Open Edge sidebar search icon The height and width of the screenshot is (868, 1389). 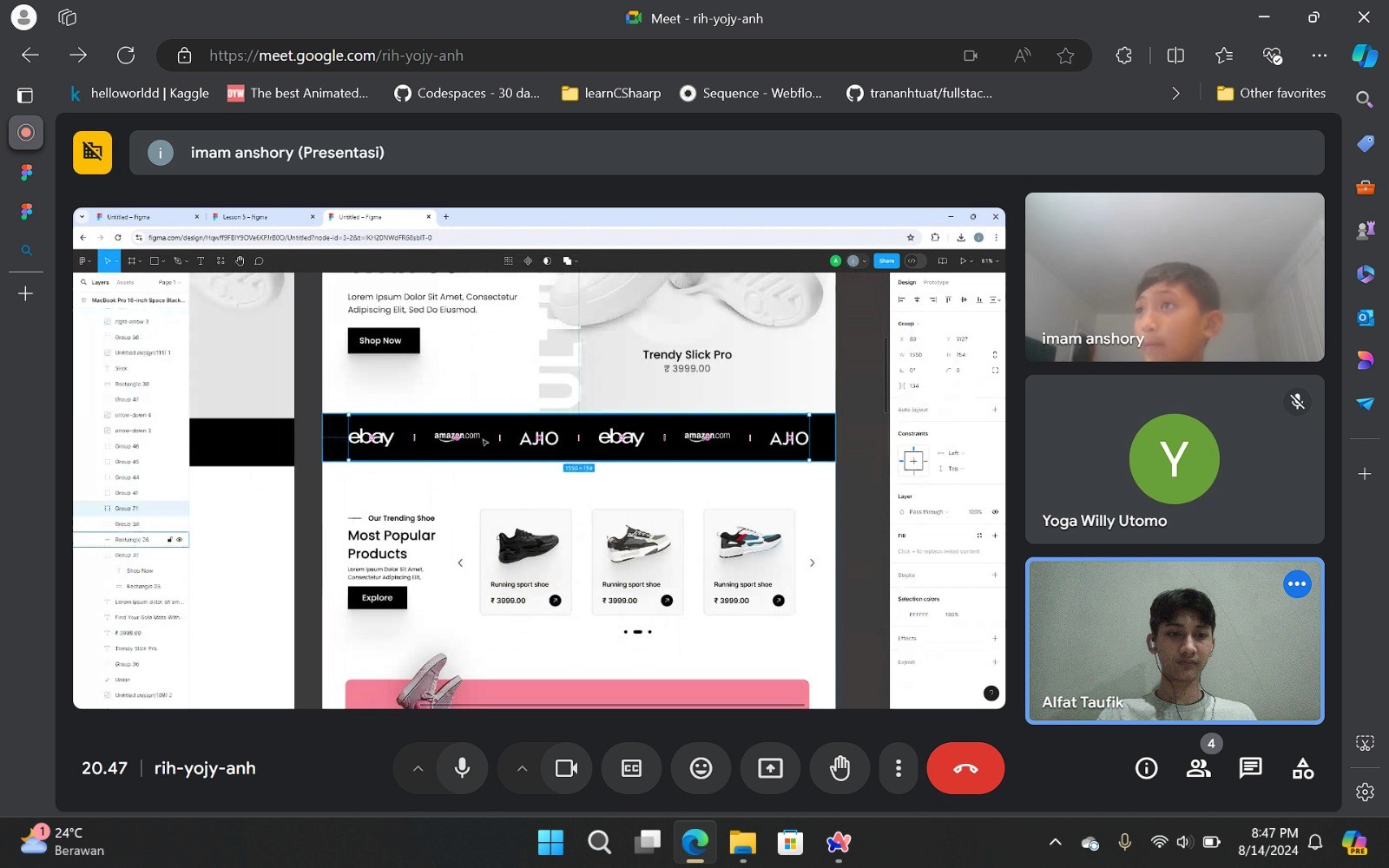[x=1365, y=100]
